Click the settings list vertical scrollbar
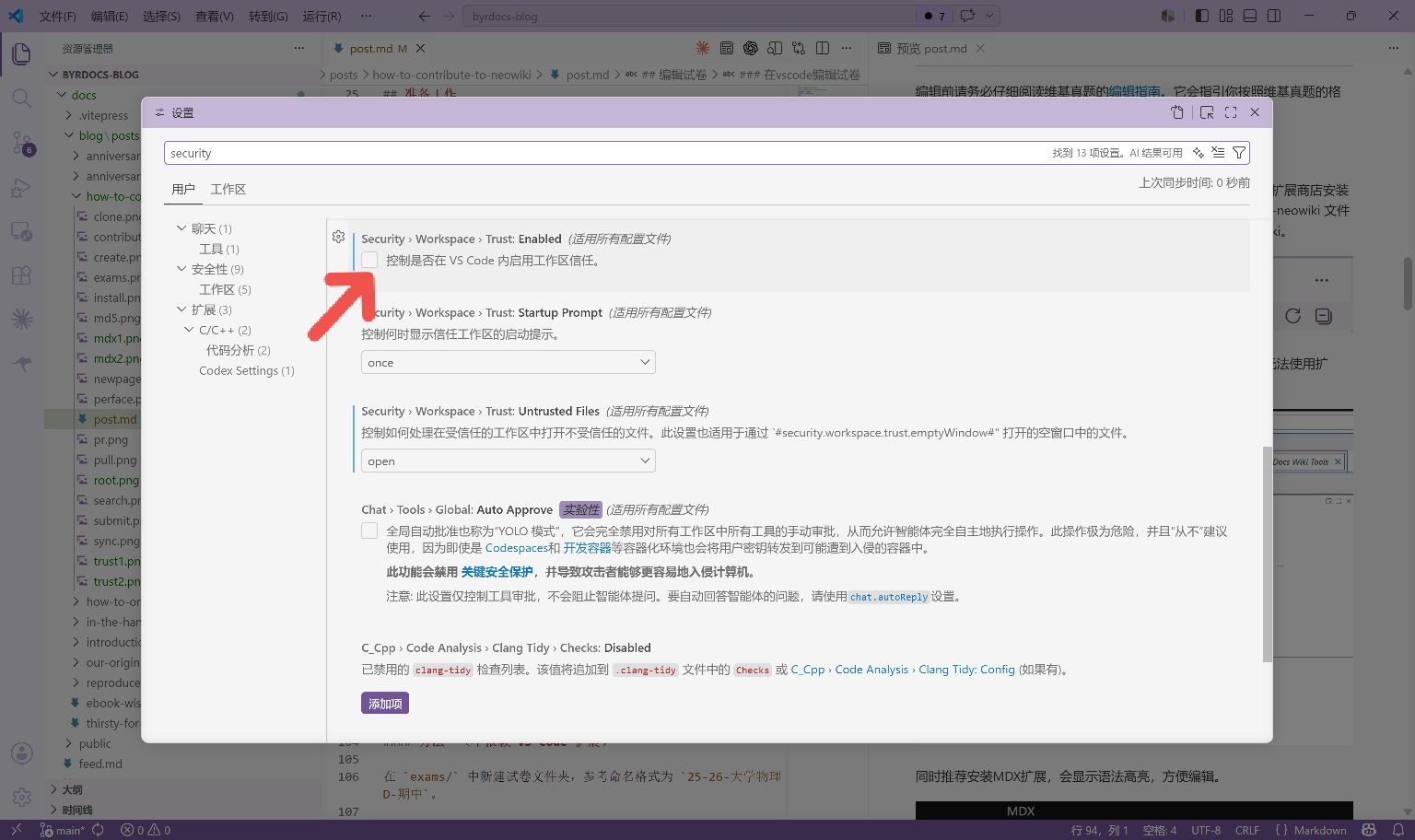 1267,554
